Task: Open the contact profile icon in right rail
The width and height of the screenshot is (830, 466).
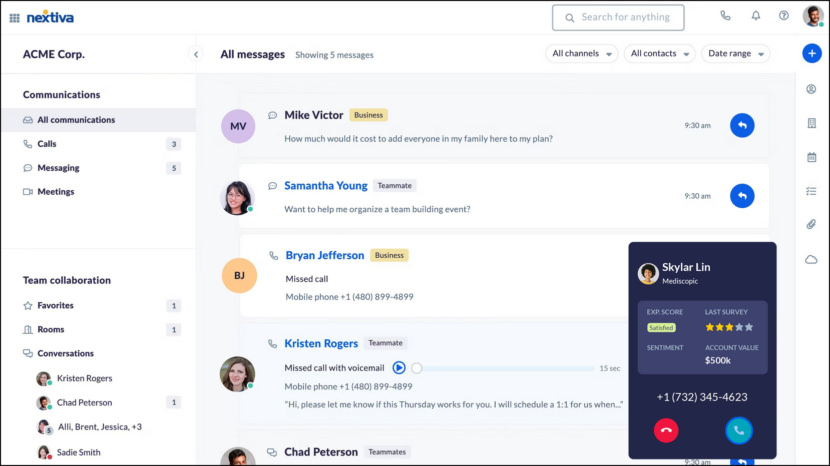Action: [811, 89]
